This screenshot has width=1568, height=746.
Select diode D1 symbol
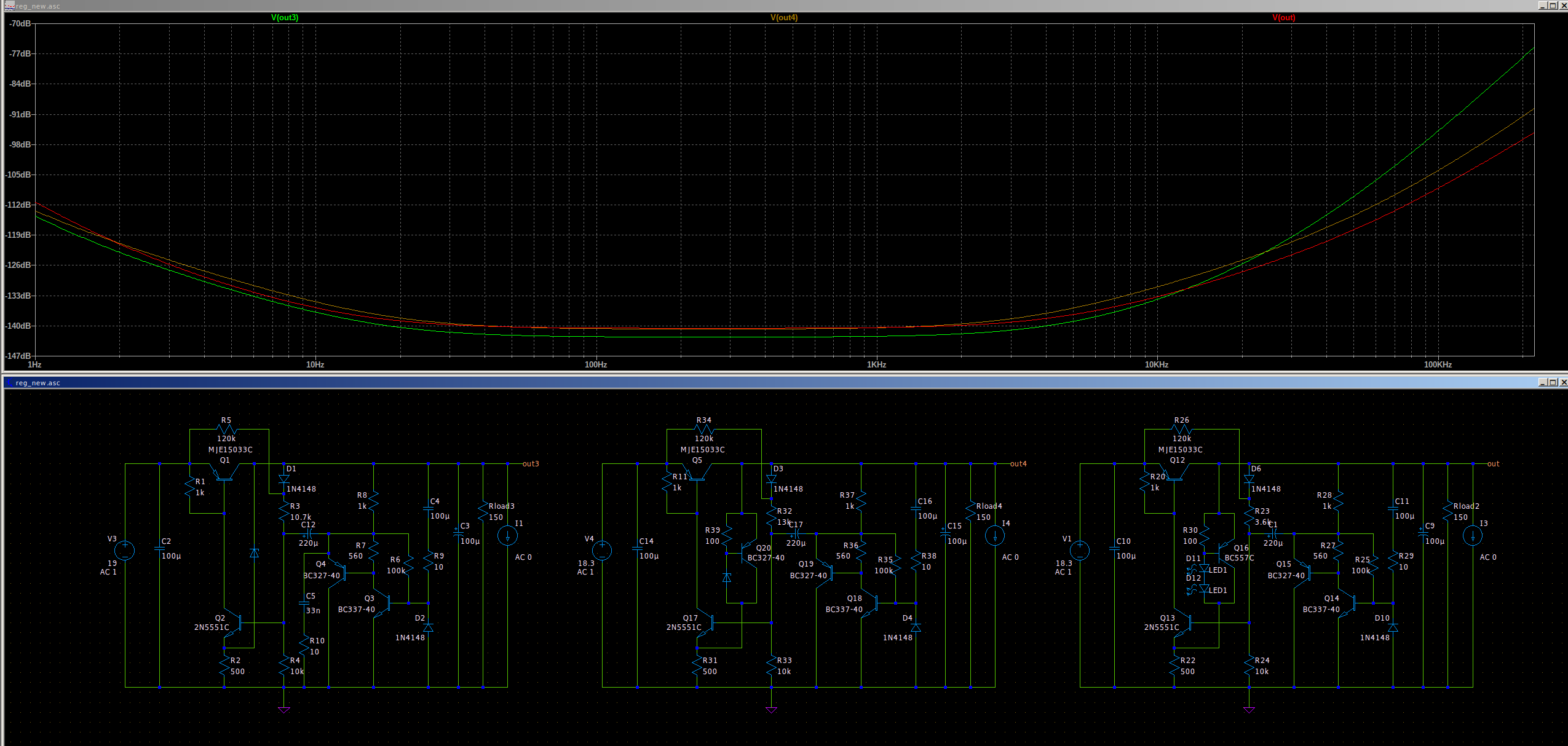283,479
